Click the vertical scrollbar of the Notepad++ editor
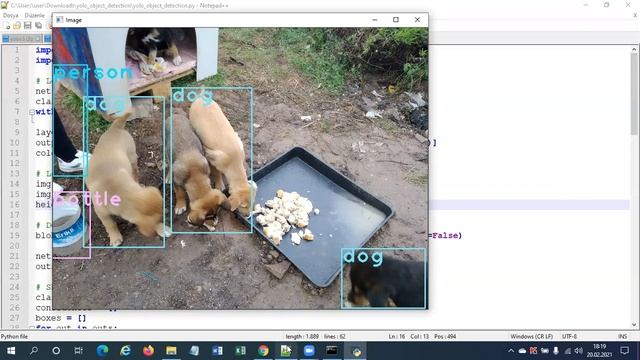This screenshot has width=640, height=360. 634,187
